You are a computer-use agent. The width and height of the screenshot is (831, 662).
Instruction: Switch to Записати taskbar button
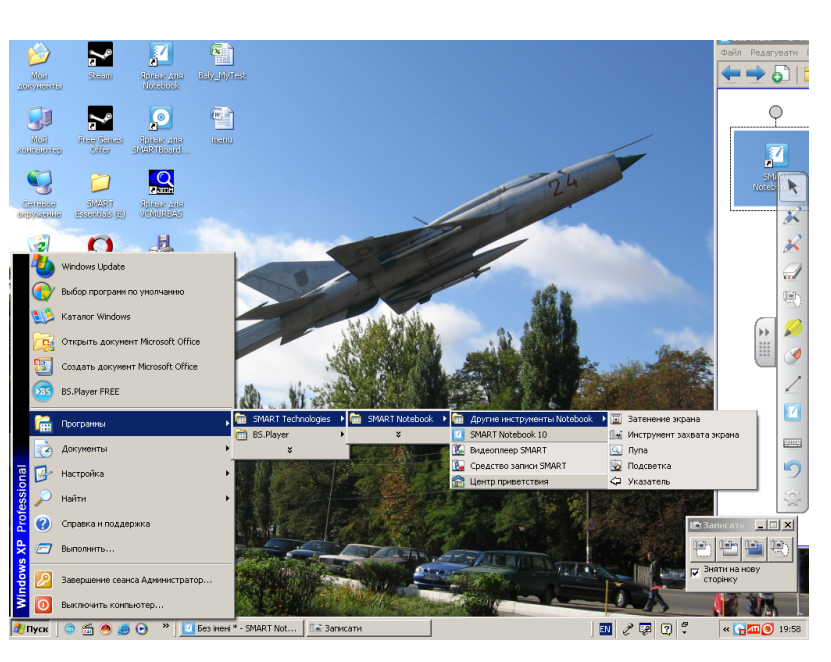[x=369, y=628]
